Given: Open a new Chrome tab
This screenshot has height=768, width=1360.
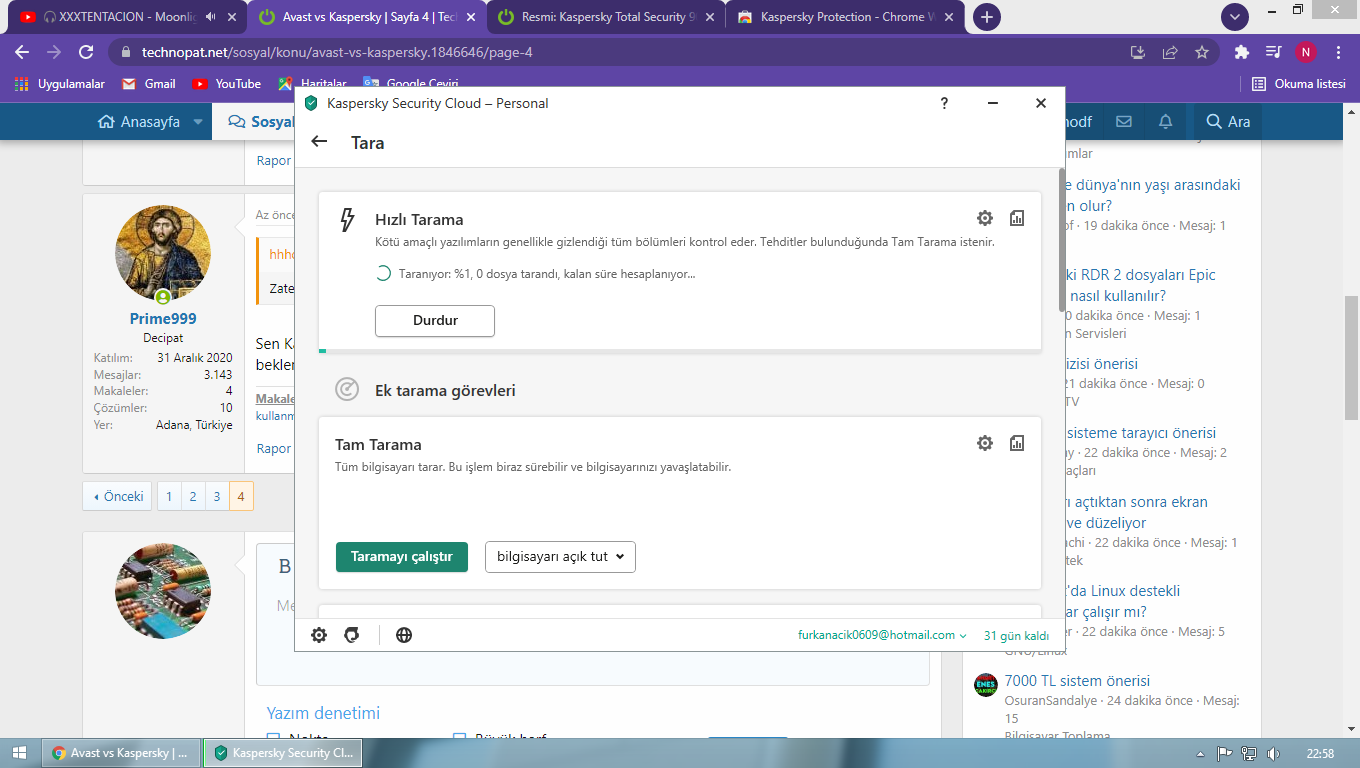Looking at the screenshot, I should (x=987, y=17).
